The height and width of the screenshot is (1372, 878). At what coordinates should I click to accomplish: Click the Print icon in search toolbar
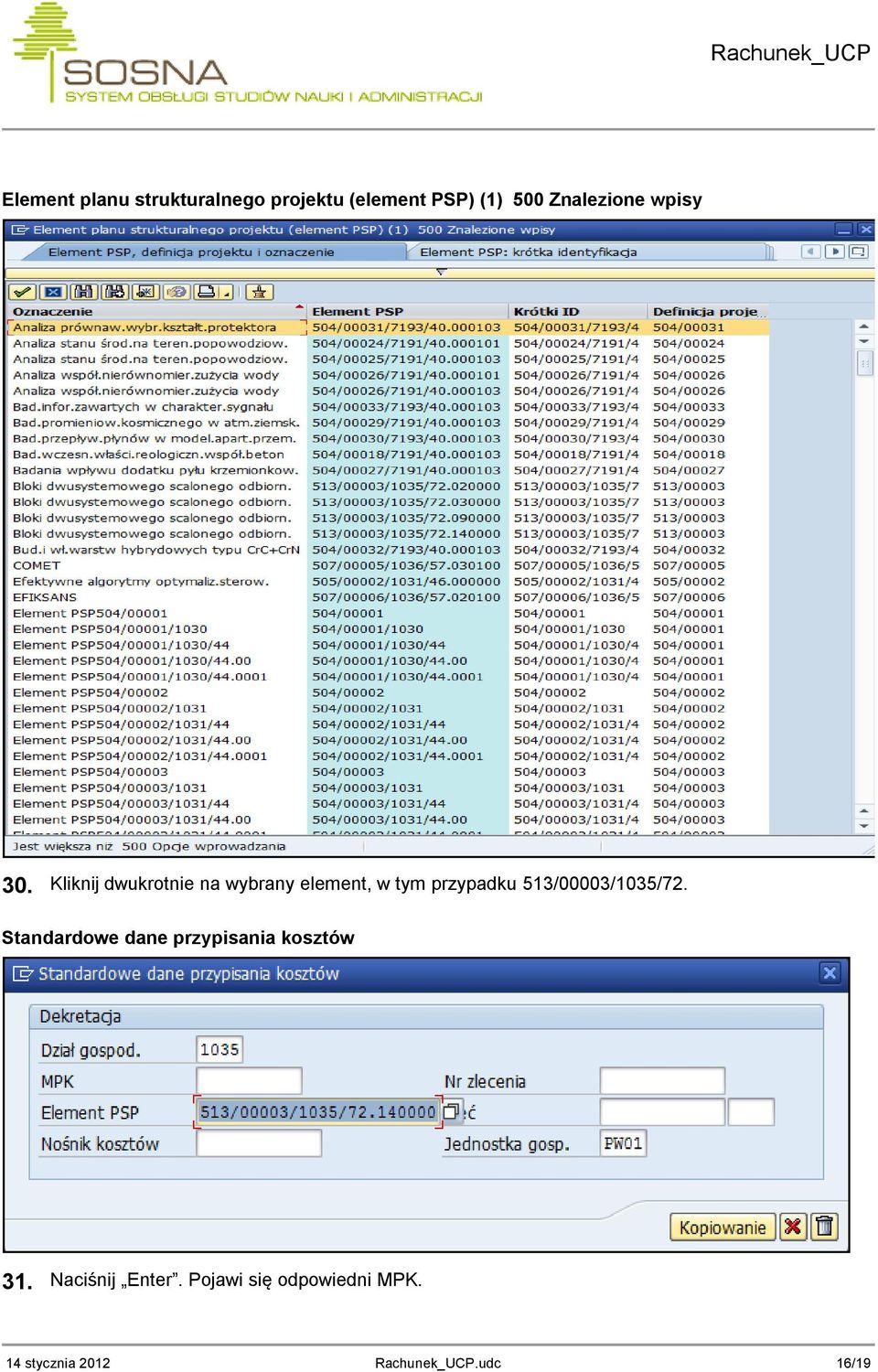[207, 292]
